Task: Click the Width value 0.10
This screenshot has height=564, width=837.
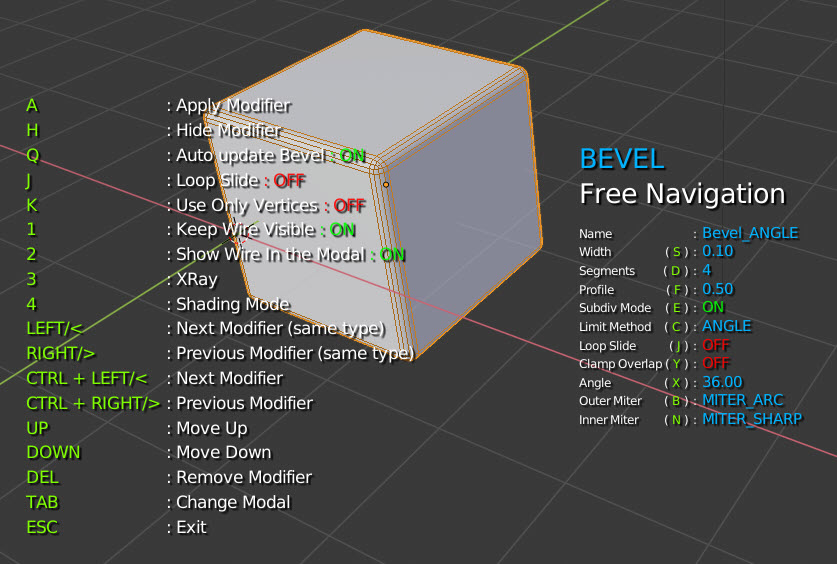Action: coord(717,251)
